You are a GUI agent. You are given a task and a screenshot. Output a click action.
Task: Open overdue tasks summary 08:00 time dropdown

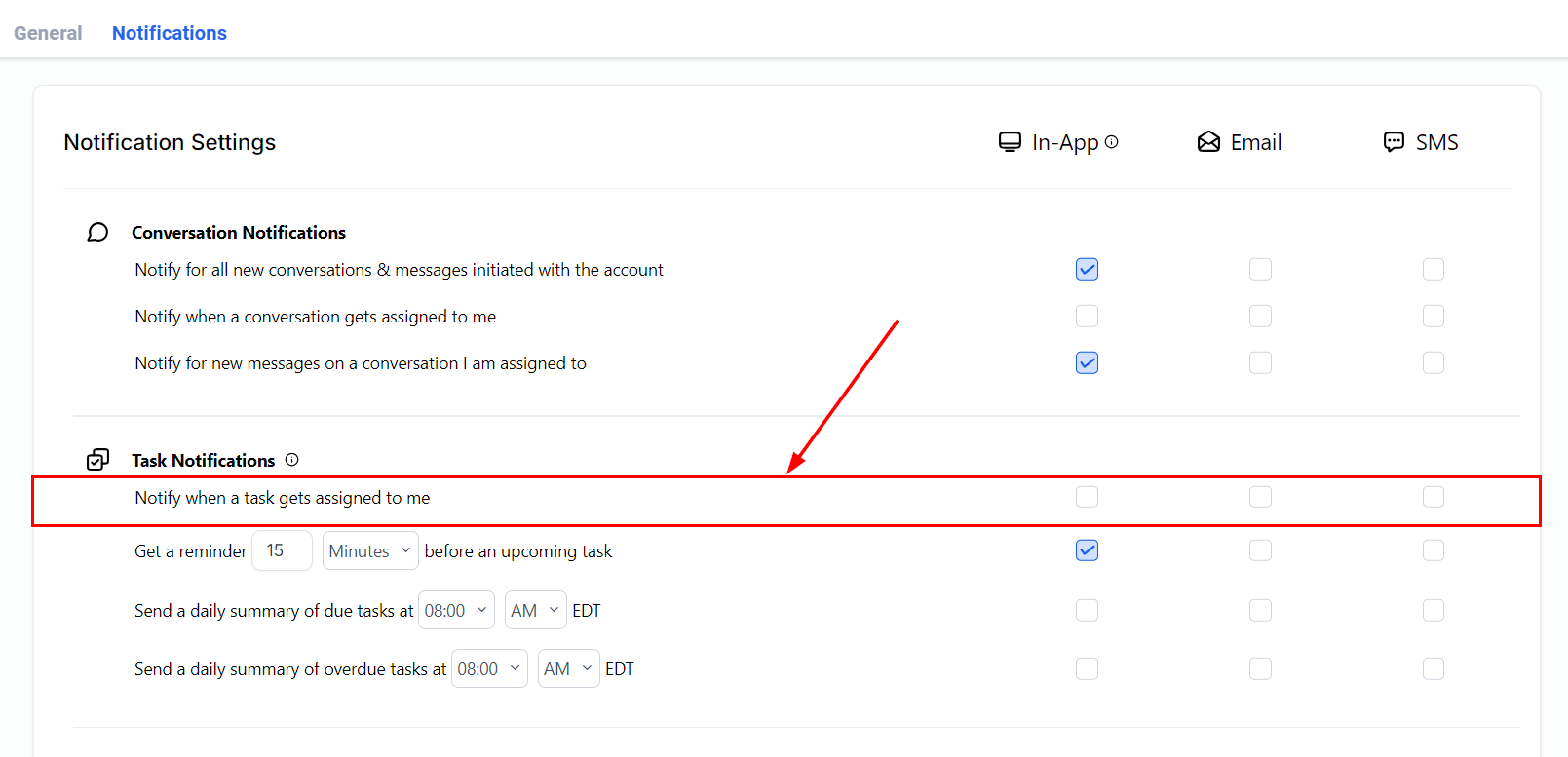pos(488,668)
